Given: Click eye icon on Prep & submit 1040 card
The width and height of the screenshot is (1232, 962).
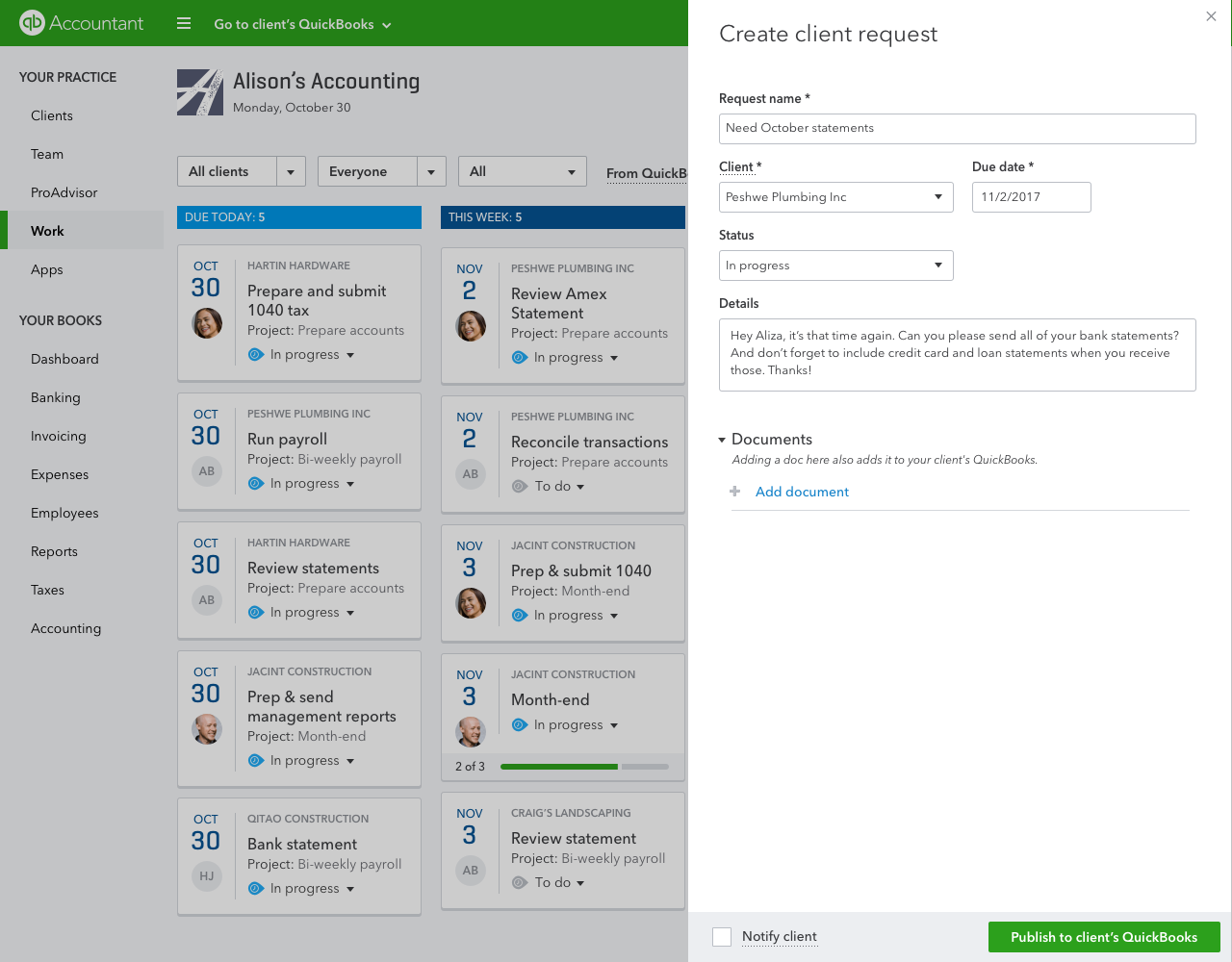Looking at the screenshot, I should point(520,616).
